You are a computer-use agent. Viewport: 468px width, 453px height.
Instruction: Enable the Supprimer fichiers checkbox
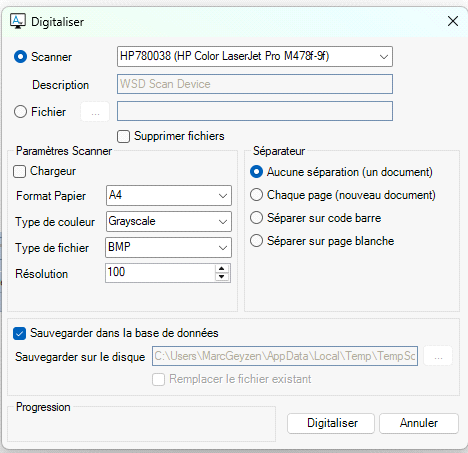(123, 136)
